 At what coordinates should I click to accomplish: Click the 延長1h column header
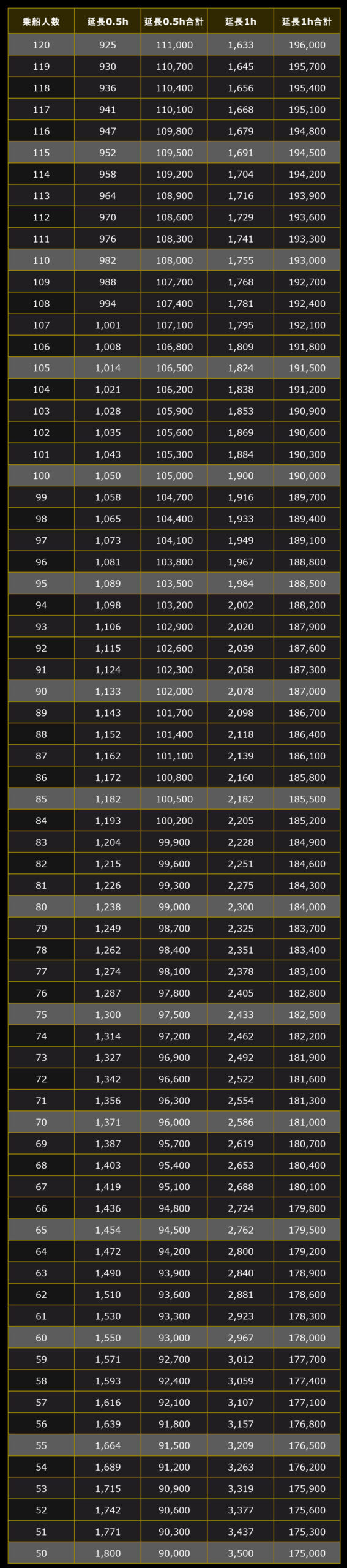tap(241, 21)
